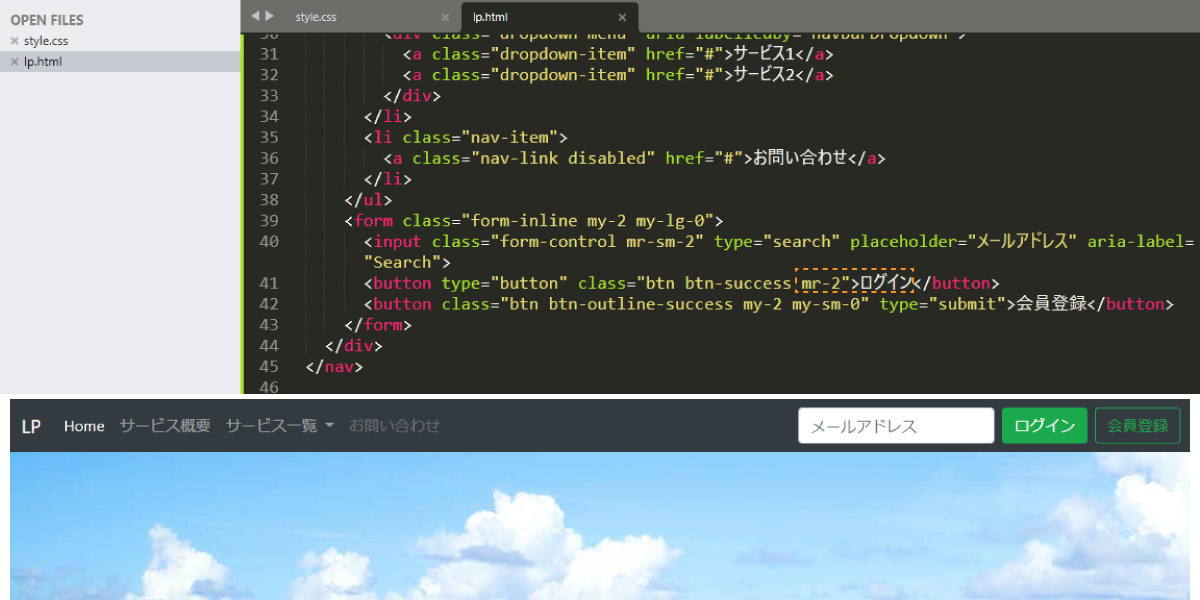
Task: Go to next tab with right arrow
Action: 269,16
